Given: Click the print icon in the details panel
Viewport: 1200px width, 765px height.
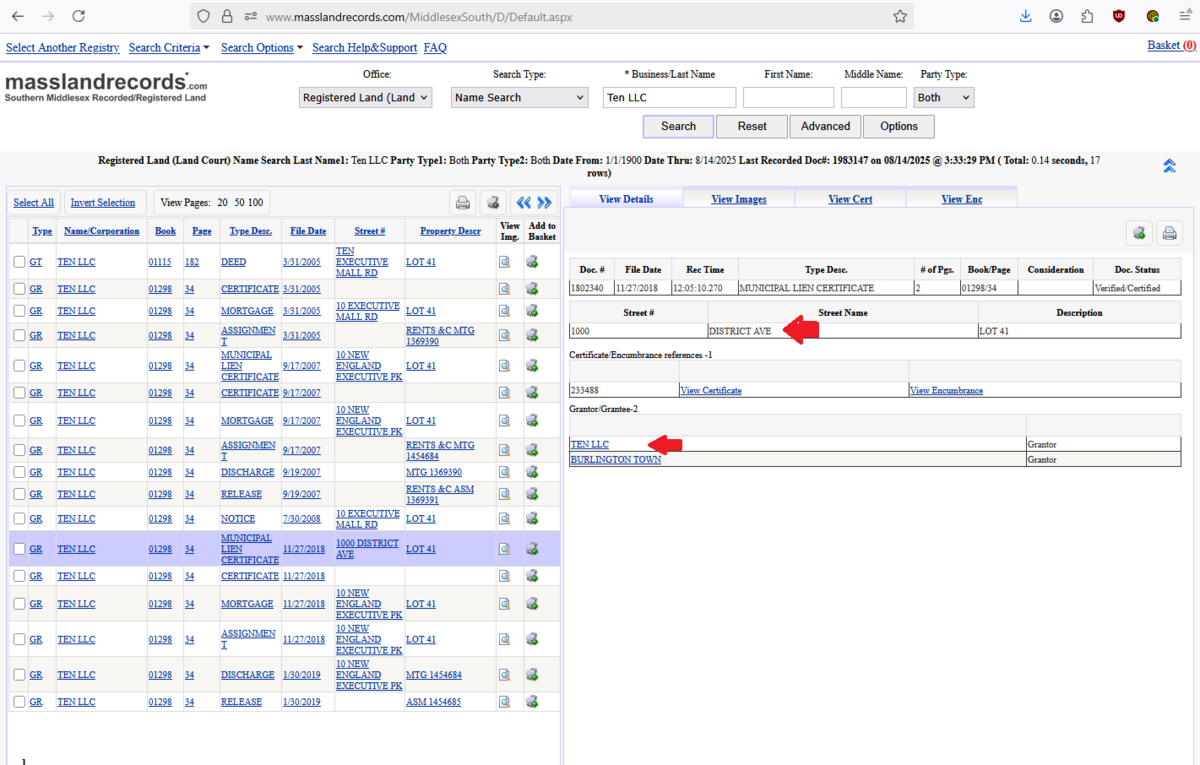Looking at the screenshot, I should (1168, 234).
